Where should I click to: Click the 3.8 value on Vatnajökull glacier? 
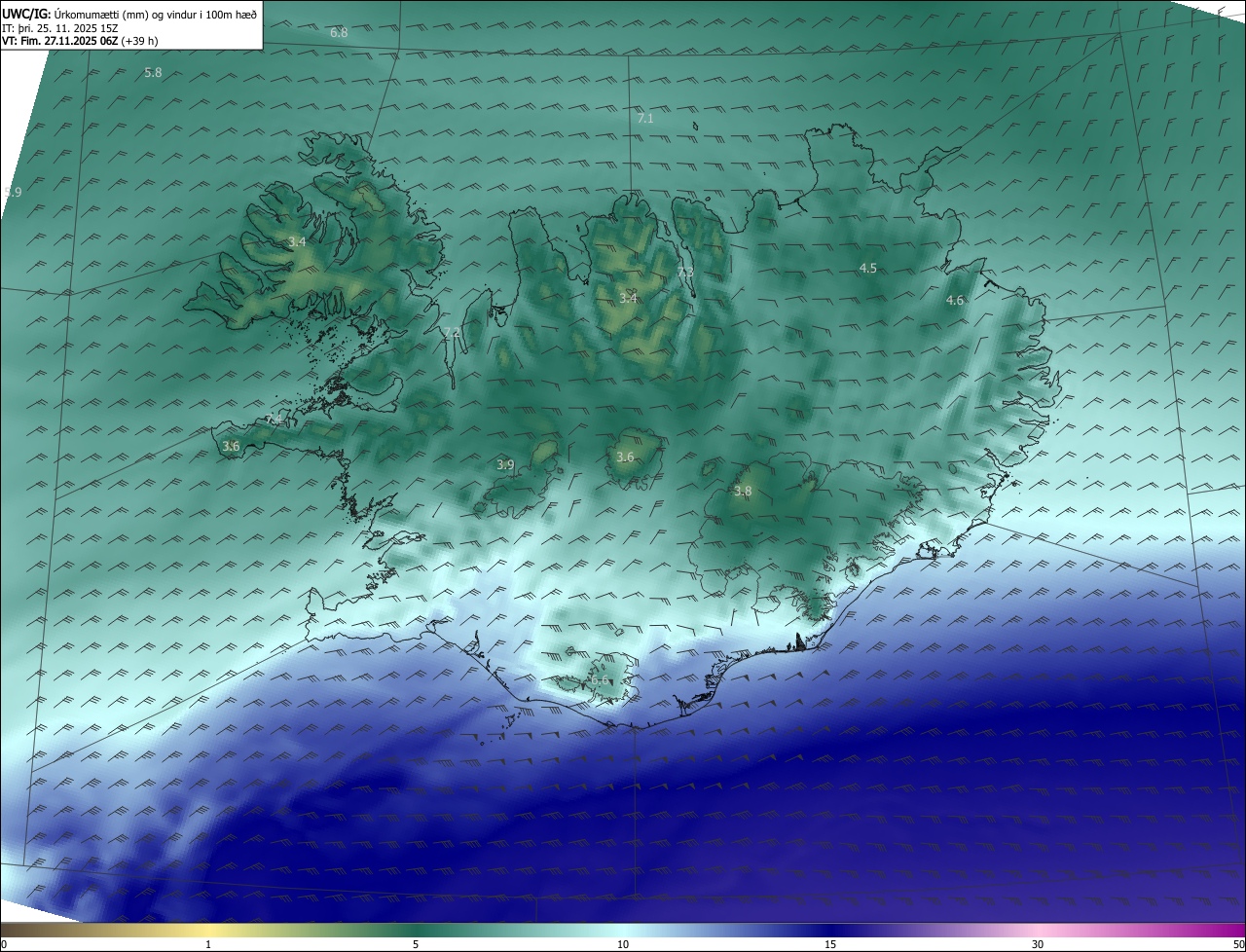743,492
